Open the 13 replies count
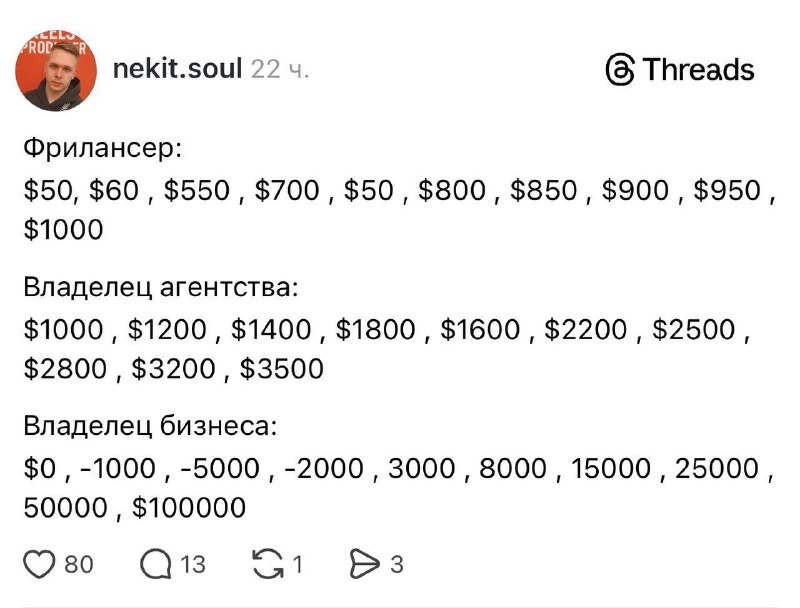The height and width of the screenshot is (608, 800). tap(193, 565)
